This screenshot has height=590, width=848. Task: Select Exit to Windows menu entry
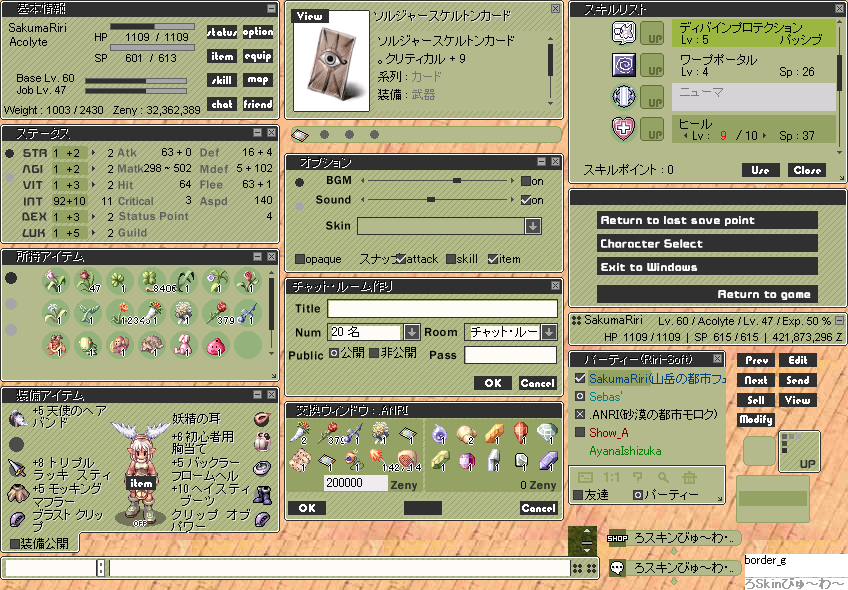tap(707, 267)
